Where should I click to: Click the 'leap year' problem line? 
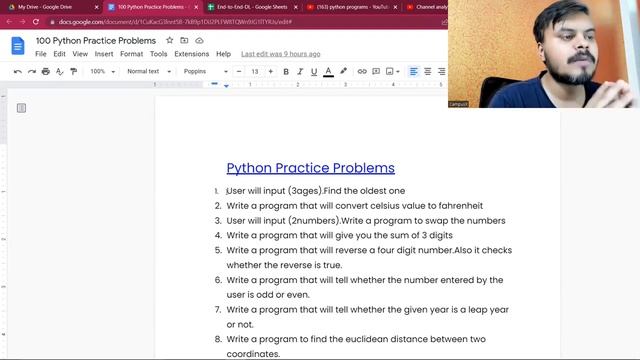coord(367,317)
